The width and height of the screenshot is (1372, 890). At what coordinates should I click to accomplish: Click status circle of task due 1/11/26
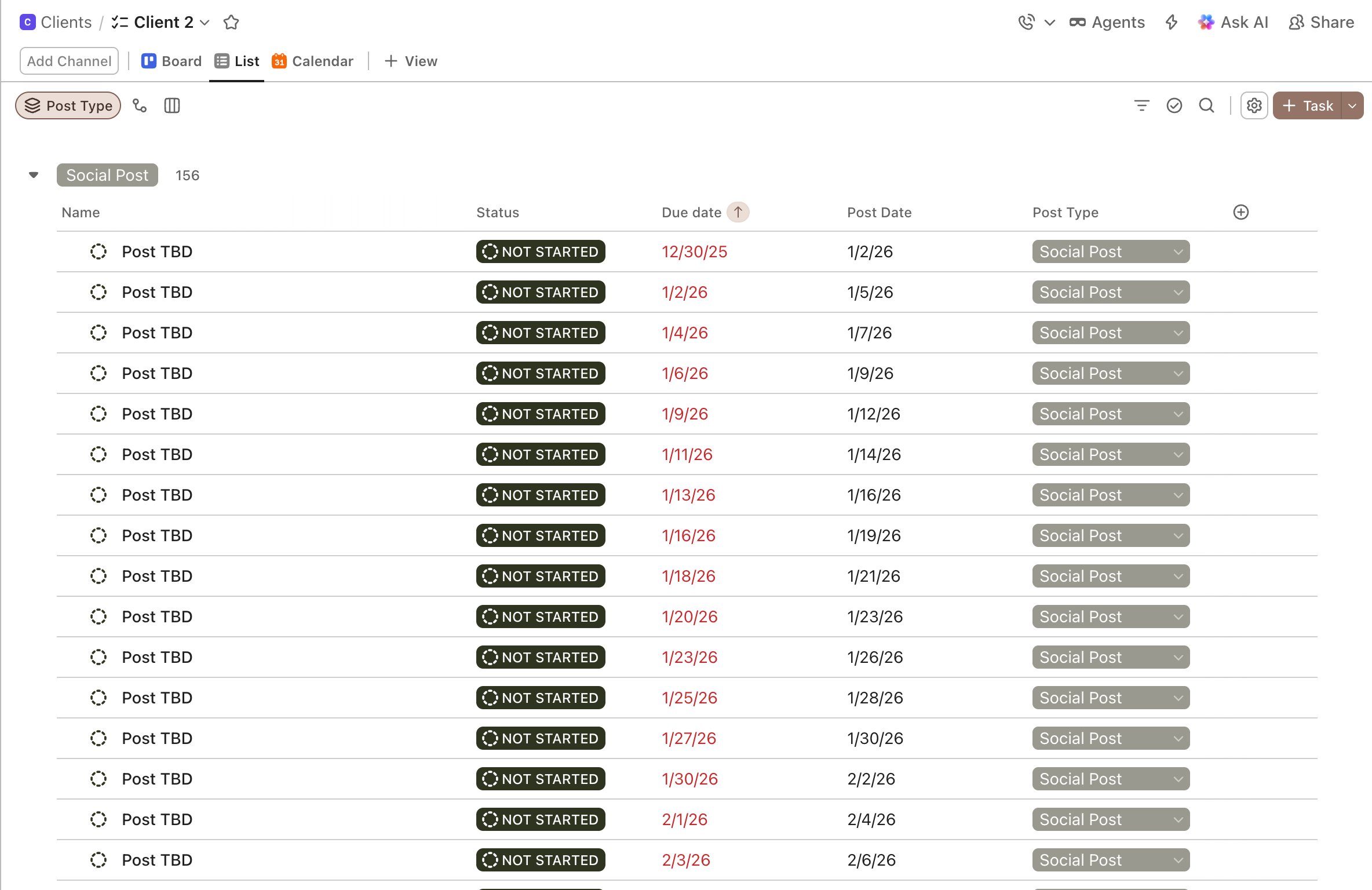98,454
